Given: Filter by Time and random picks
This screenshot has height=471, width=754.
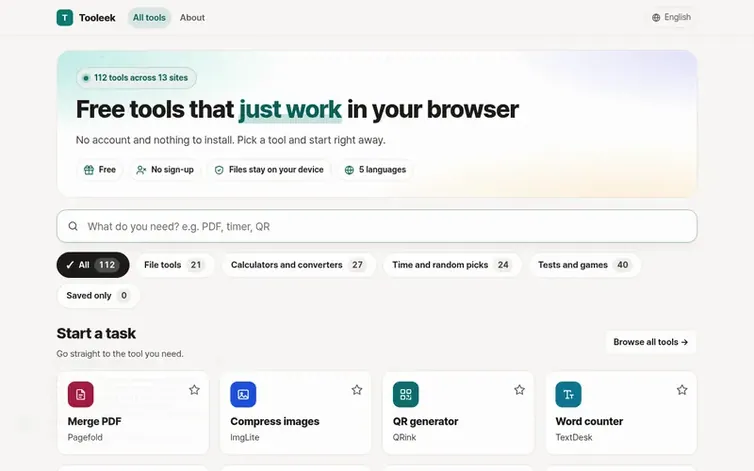Looking at the screenshot, I should click(452, 265).
